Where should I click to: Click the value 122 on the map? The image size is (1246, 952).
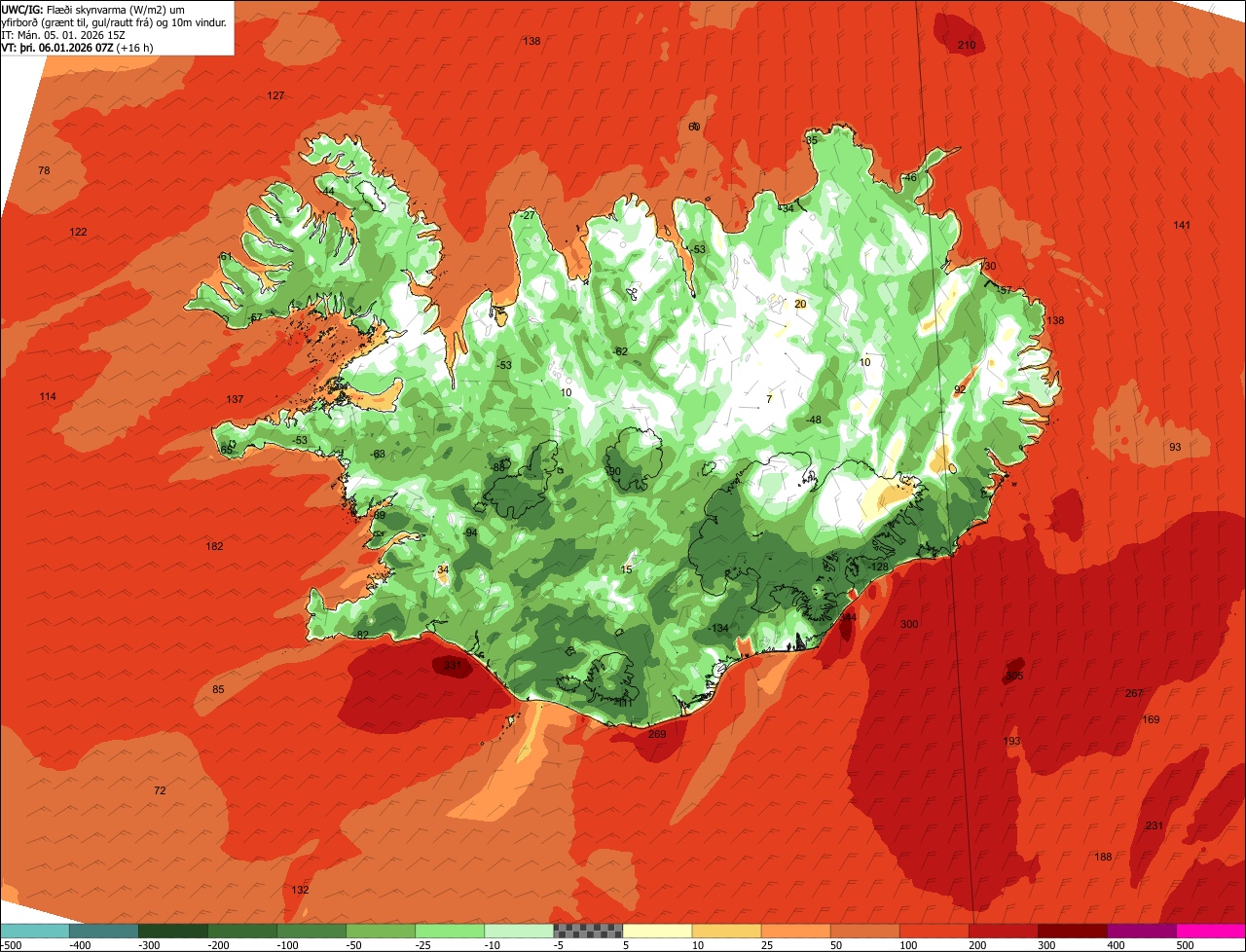click(x=78, y=232)
